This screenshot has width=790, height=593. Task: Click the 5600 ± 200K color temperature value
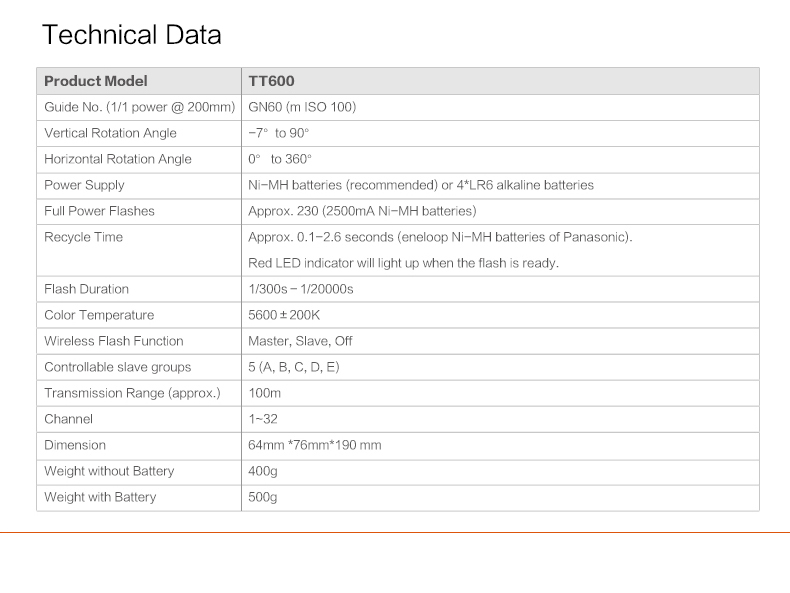click(x=284, y=315)
